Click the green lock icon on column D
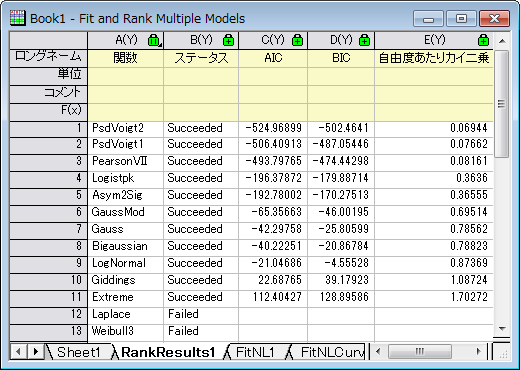 [x=364, y=40]
